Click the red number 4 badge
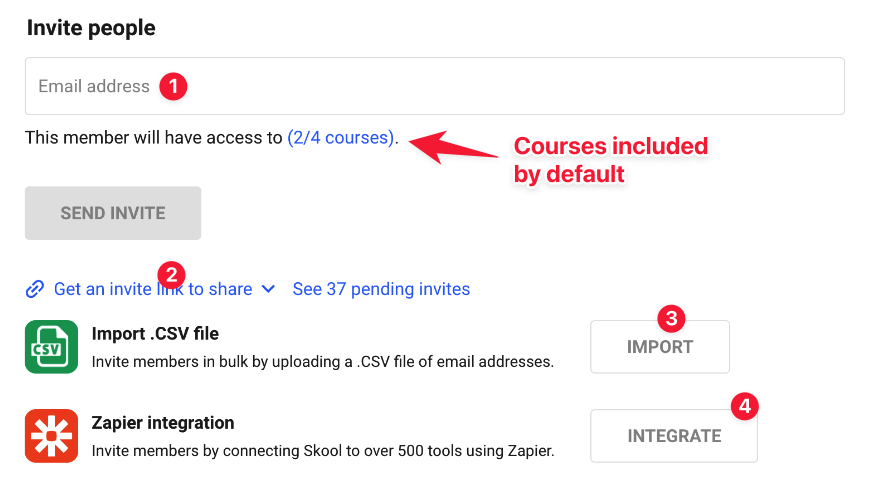Image resolution: width=876 pixels, height=491 pixels. point(743,406)
